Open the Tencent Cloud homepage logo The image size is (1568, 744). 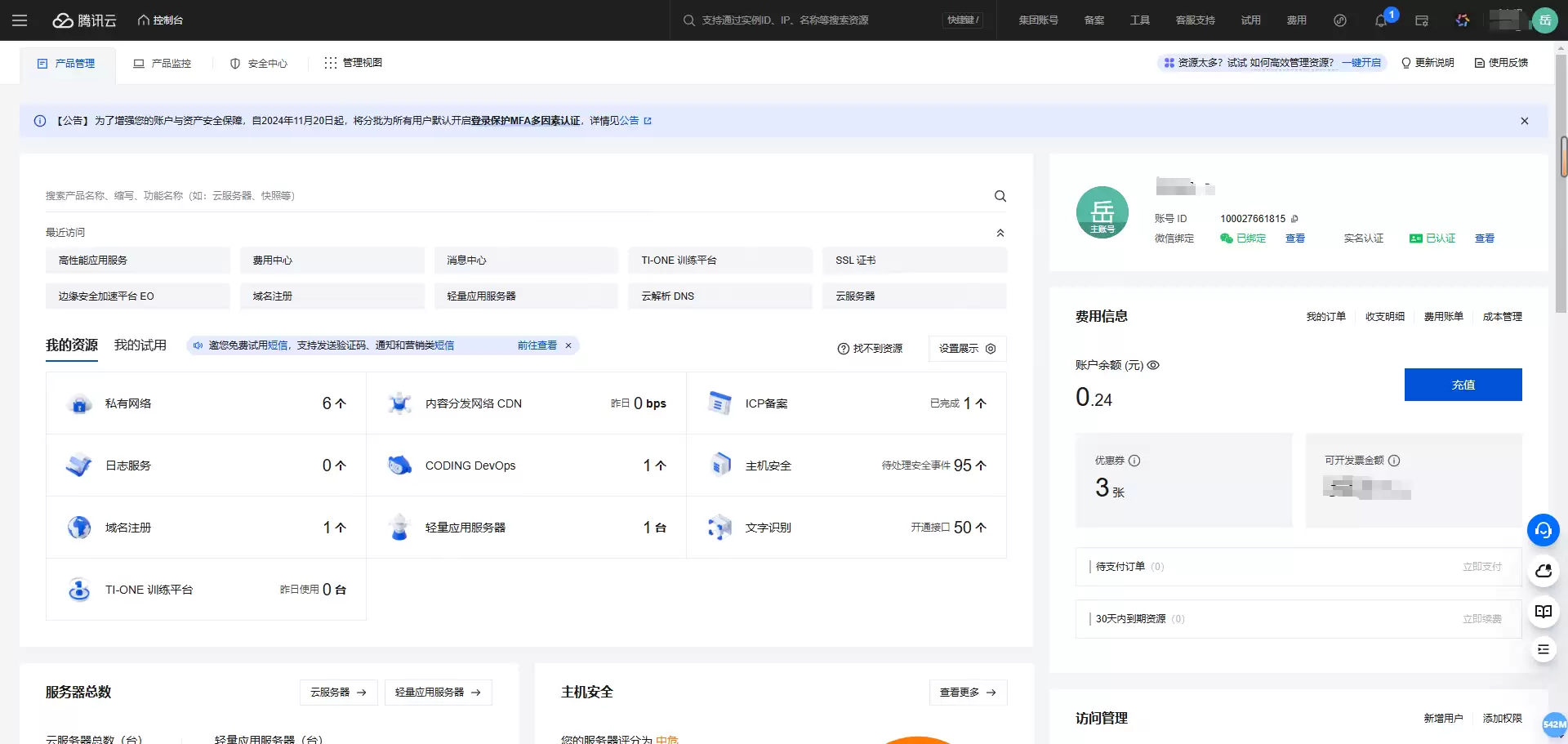coord(85,20)
